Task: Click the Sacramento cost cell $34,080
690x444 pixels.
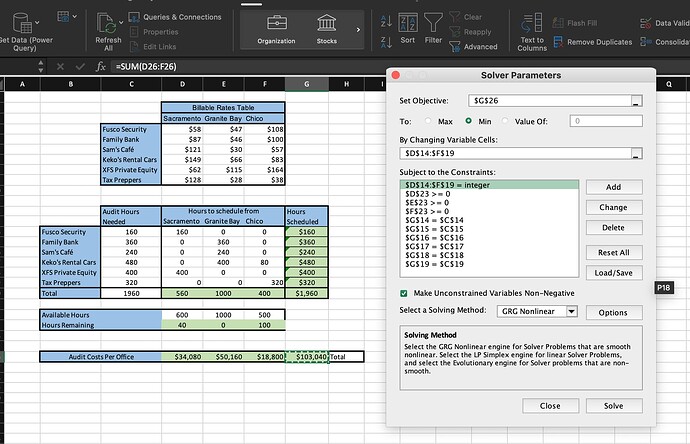Action: pyautogui.click(x=182, y=356)
